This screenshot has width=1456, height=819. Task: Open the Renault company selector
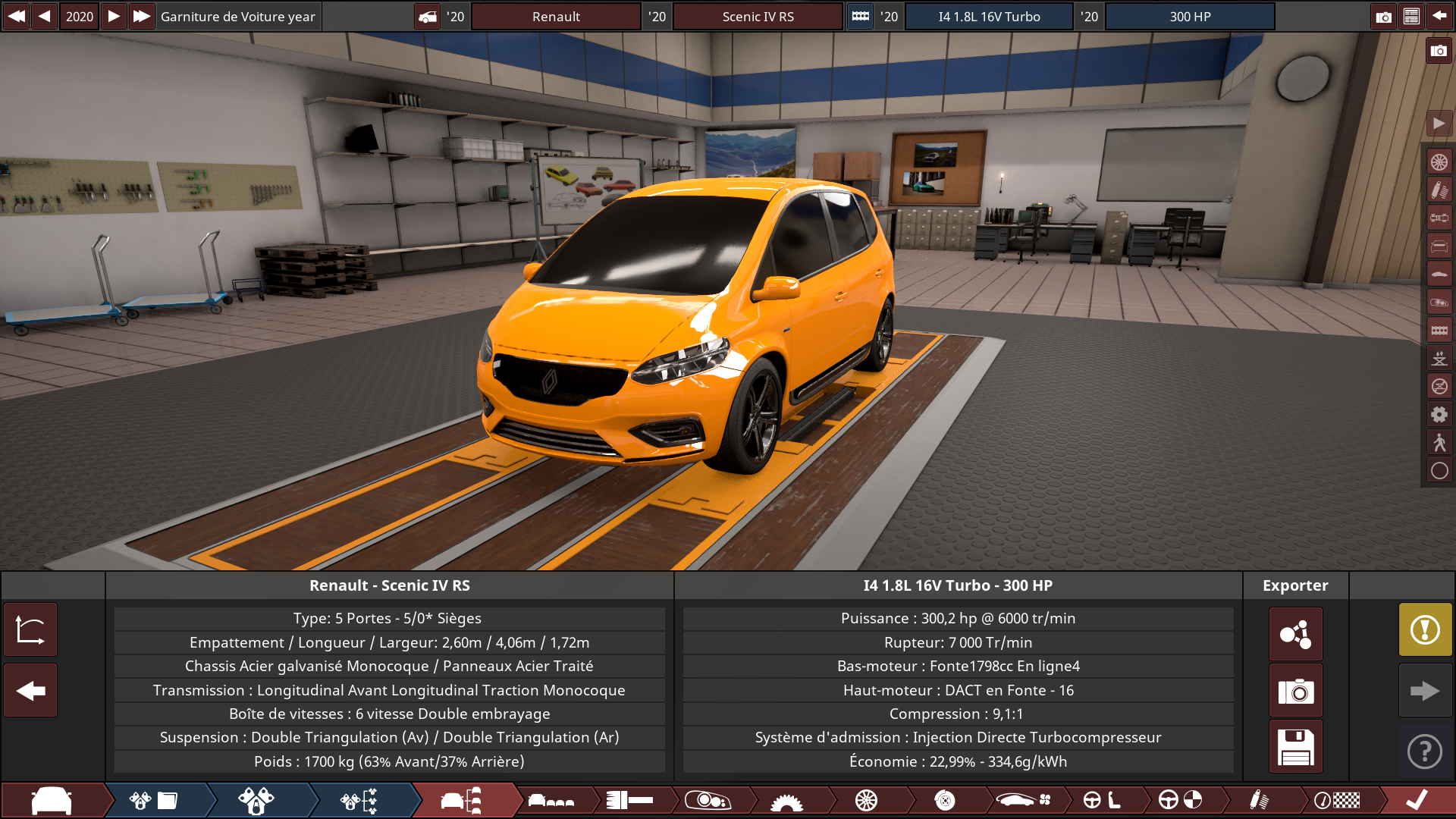(x=556, y=17)
